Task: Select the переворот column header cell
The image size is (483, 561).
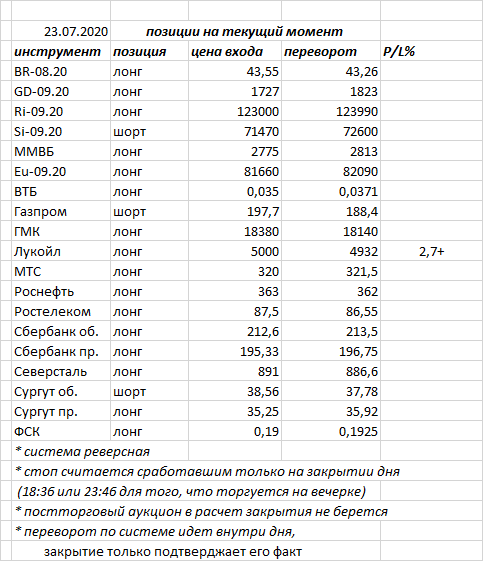Action: (331, 51)
